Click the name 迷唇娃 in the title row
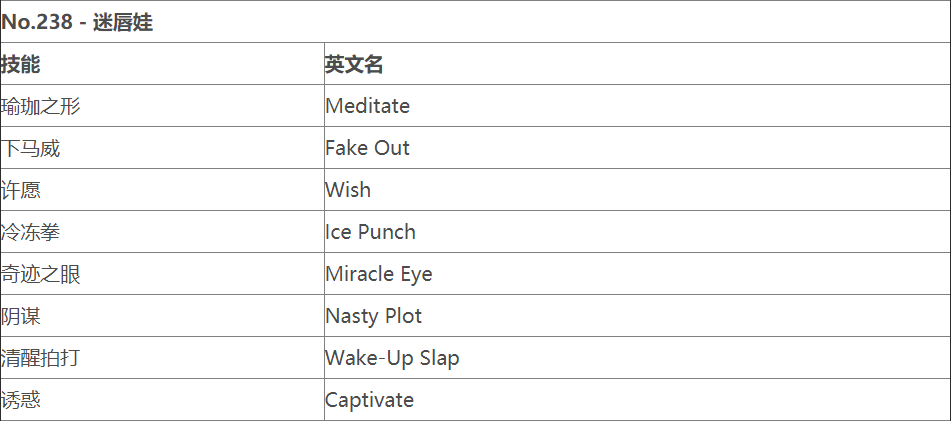This screenshot has height=421, width=951. click(x=123, y=22)
